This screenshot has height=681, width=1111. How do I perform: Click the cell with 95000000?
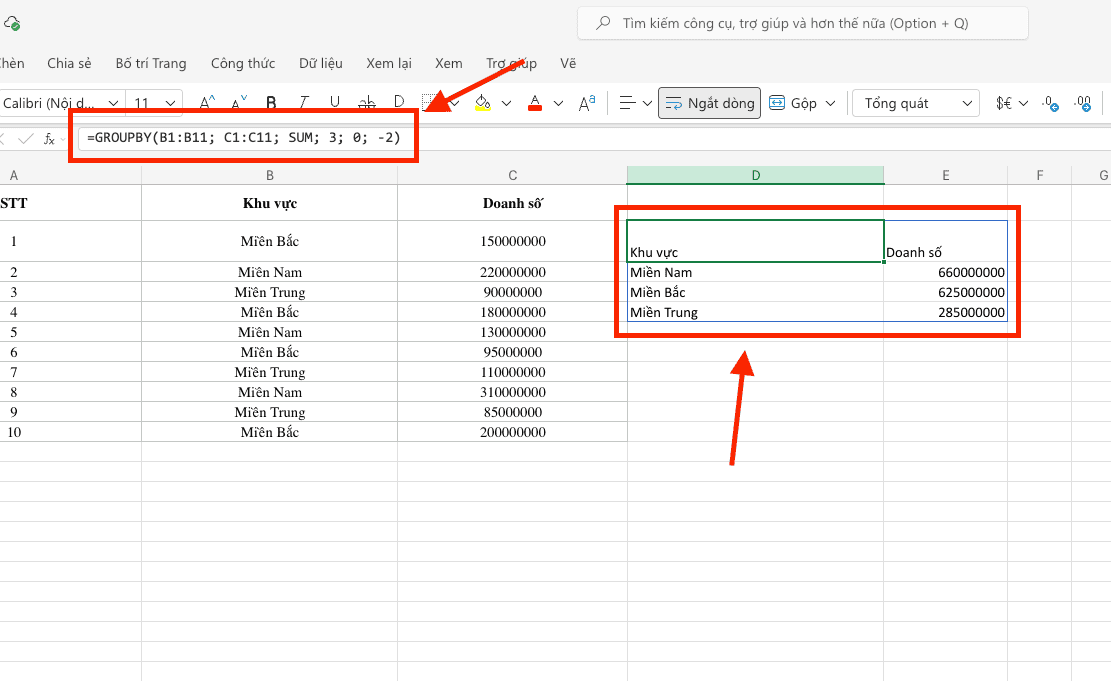512,352
